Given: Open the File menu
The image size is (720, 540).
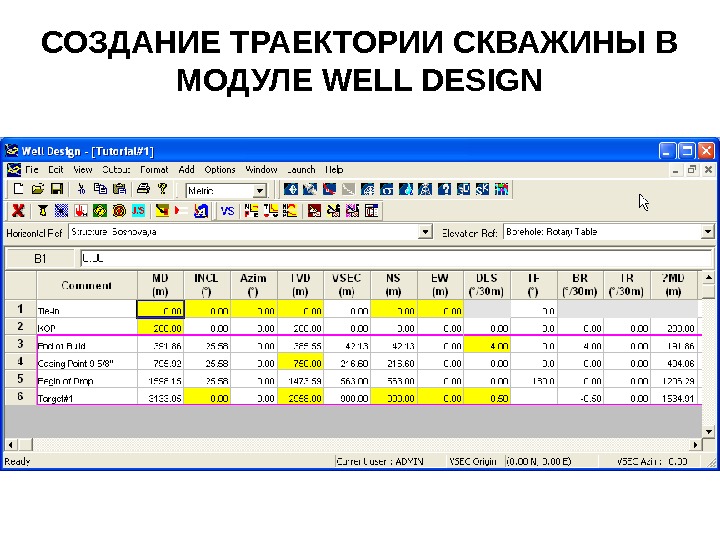Looking at the screenshot, I should tap(32, 170).
